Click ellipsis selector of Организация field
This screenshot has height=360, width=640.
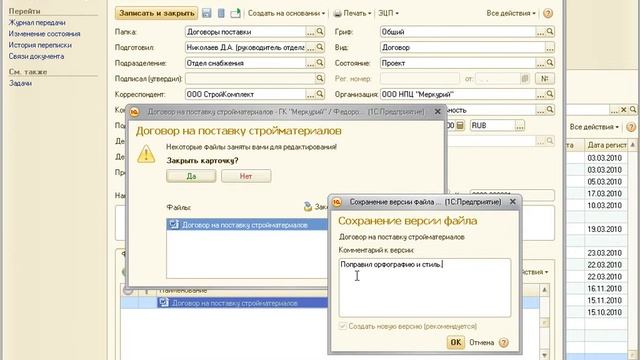point(540,94)
